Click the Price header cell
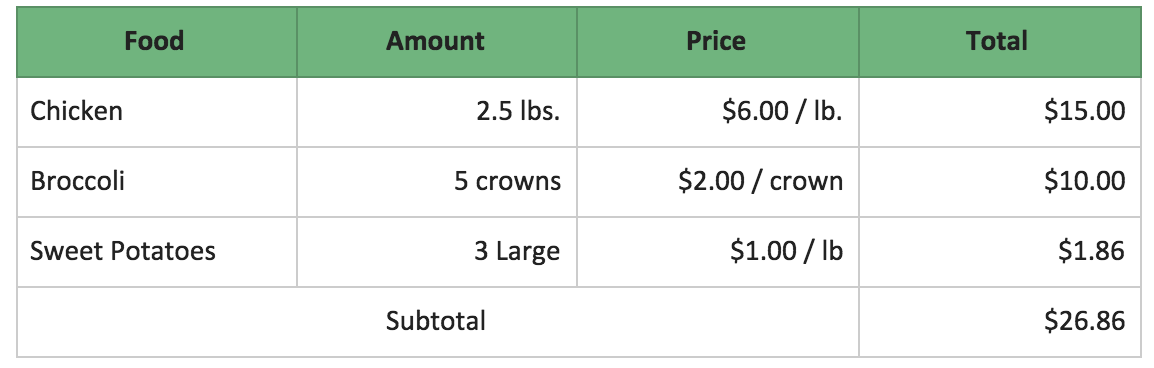1154x368 pixels. (718, 42)
